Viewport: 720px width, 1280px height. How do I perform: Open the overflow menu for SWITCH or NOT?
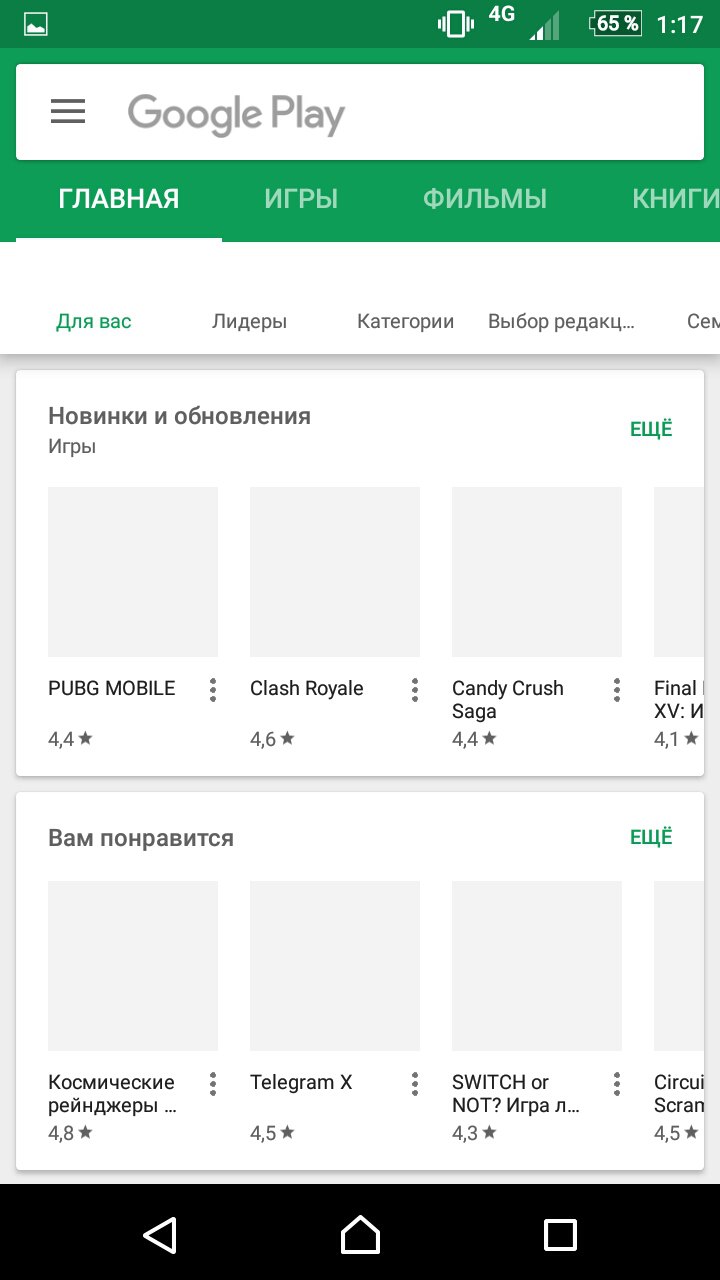[617, 1084]
